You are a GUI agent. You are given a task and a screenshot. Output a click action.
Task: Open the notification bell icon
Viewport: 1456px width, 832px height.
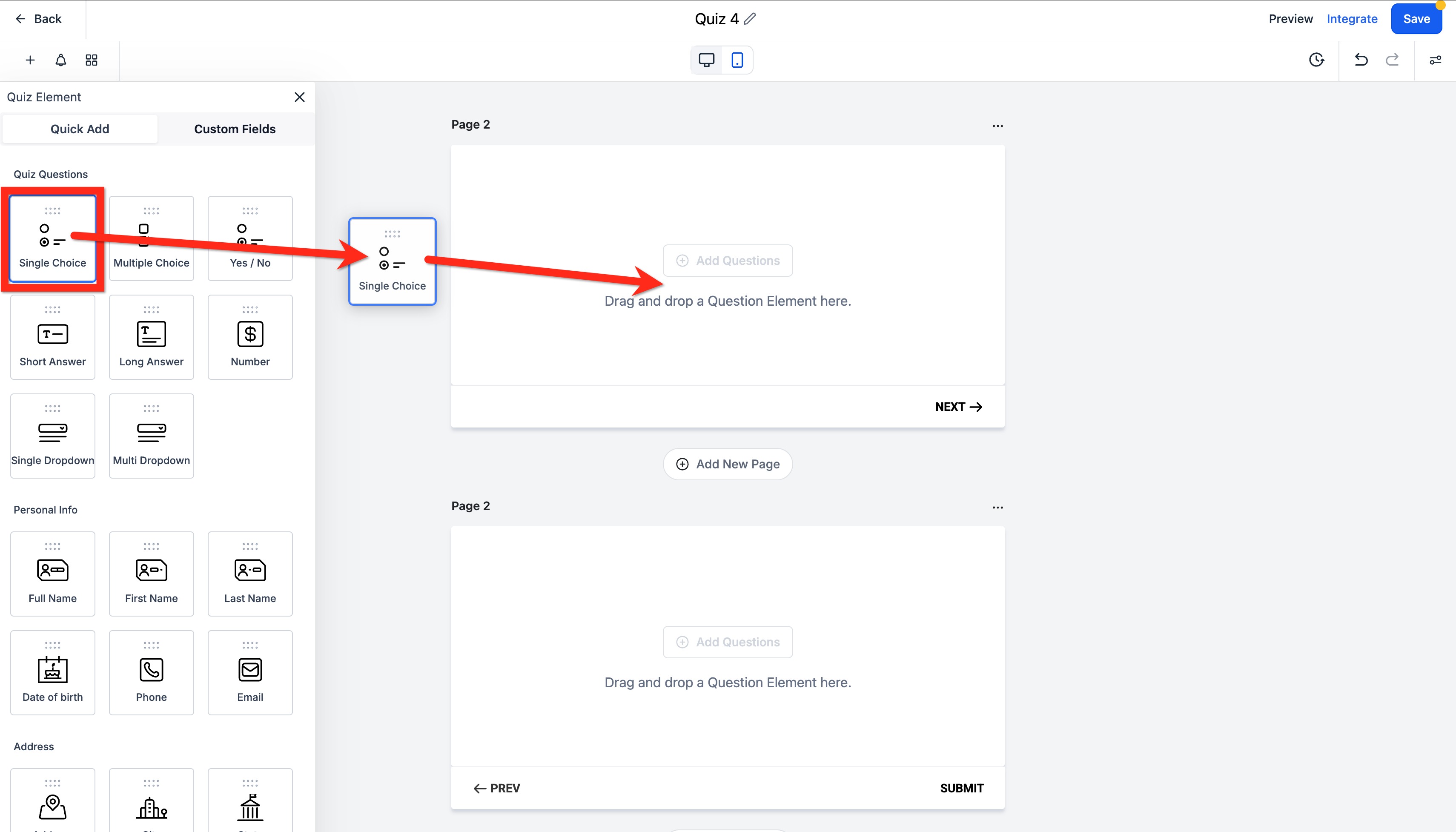[x=60, y=60]
